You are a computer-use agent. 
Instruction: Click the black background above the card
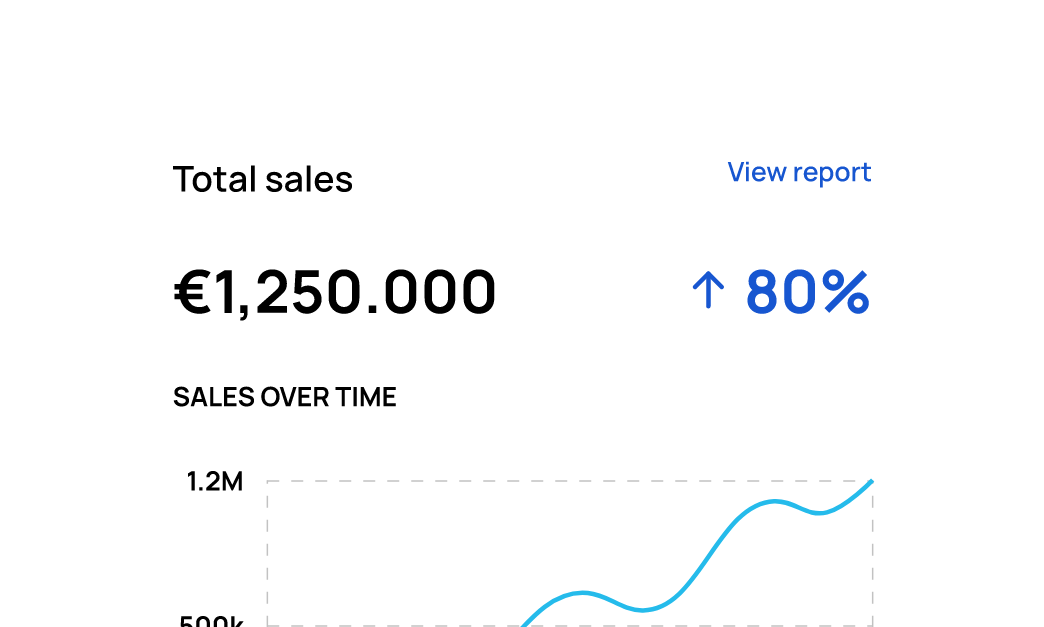click(520, 50)
